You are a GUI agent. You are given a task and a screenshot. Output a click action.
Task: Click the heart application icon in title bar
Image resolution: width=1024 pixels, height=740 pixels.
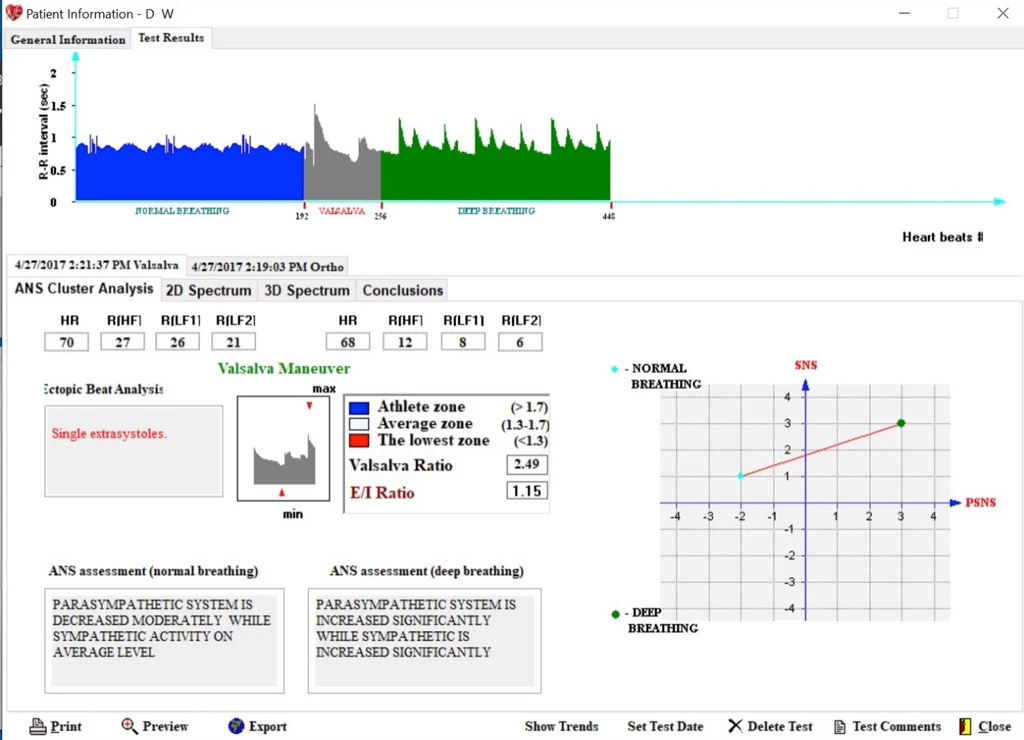(14, 13)
